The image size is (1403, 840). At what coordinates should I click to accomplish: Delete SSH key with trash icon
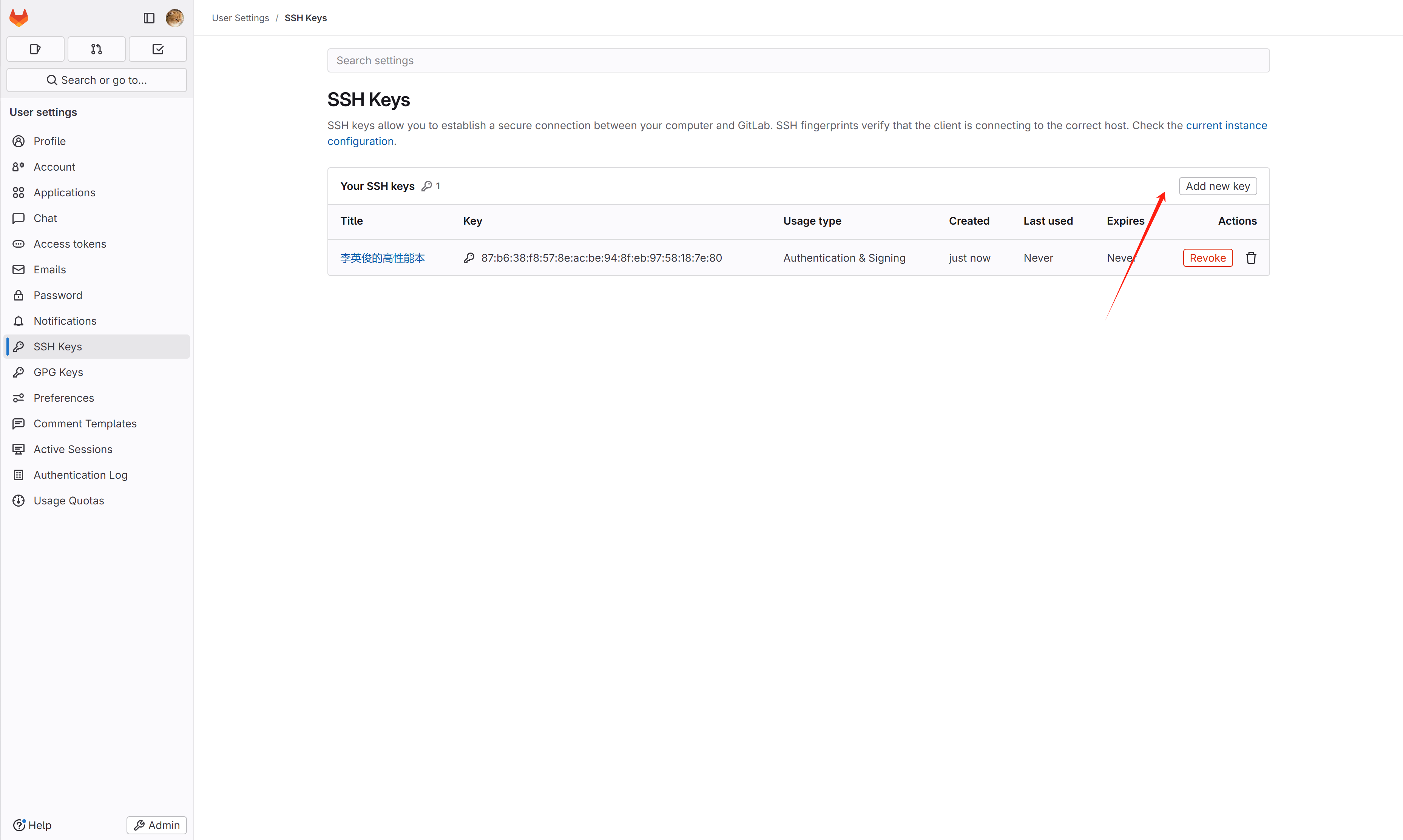[1251, 258]
